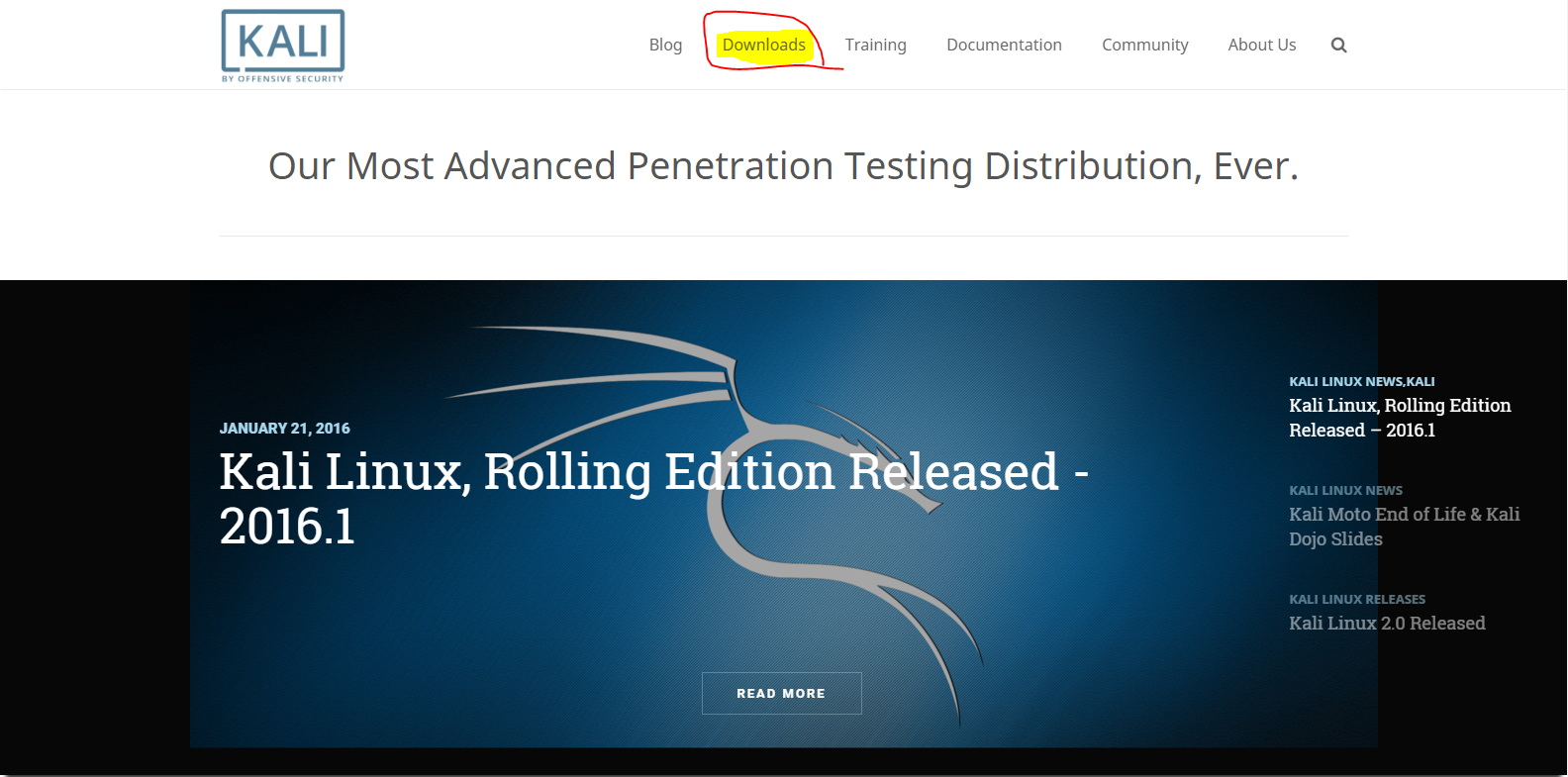1568x777 pixels.
Task: Click the Most Advanced Penetration Testing heading
Action: click(x=783, y=166)
